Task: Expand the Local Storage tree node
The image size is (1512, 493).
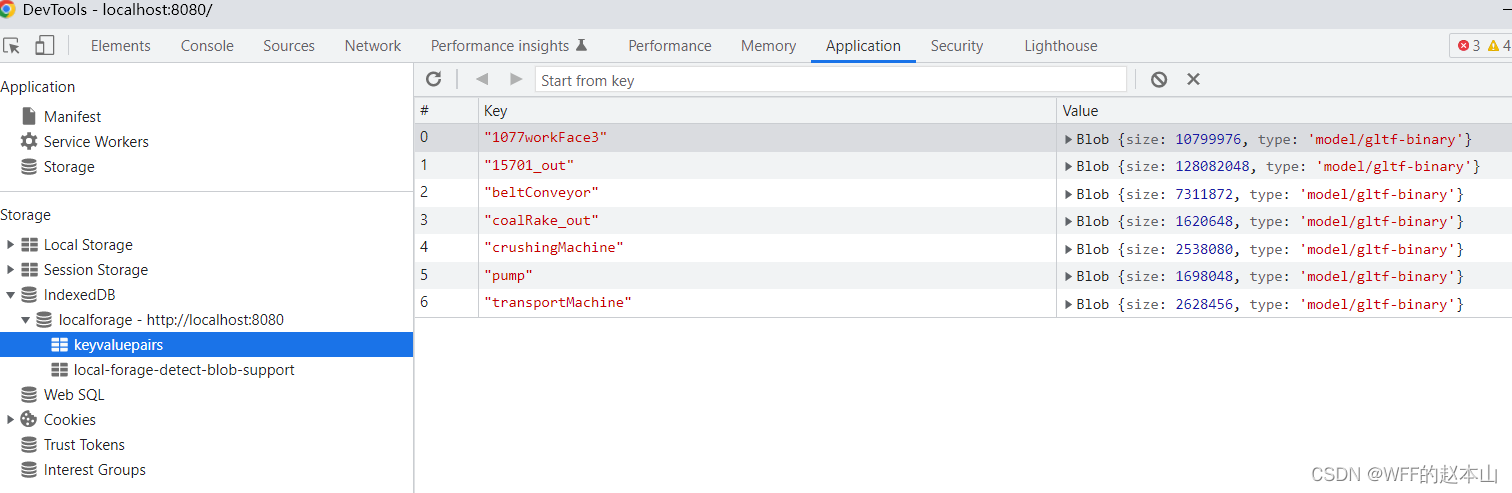Action: tap(11, 245)
